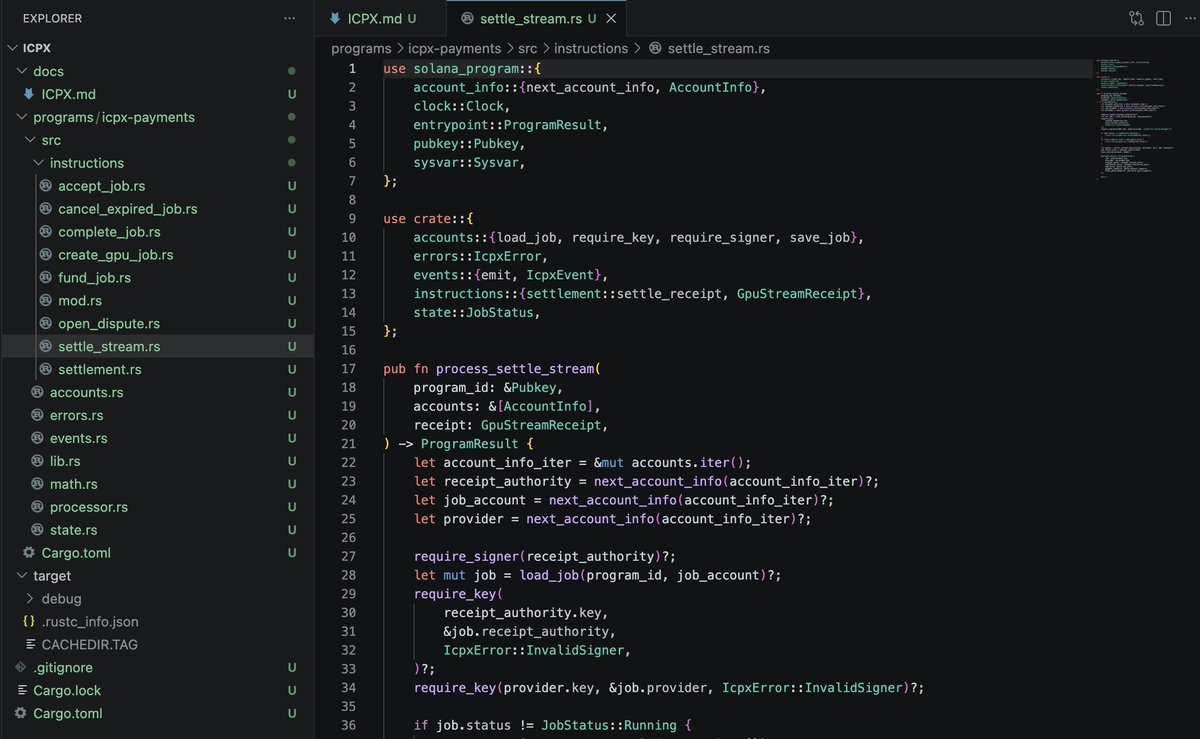This screenshot has height=739, width=1200.
Task: Click 'src' breadcrumb segment
Action: click(x=527, y=48)
